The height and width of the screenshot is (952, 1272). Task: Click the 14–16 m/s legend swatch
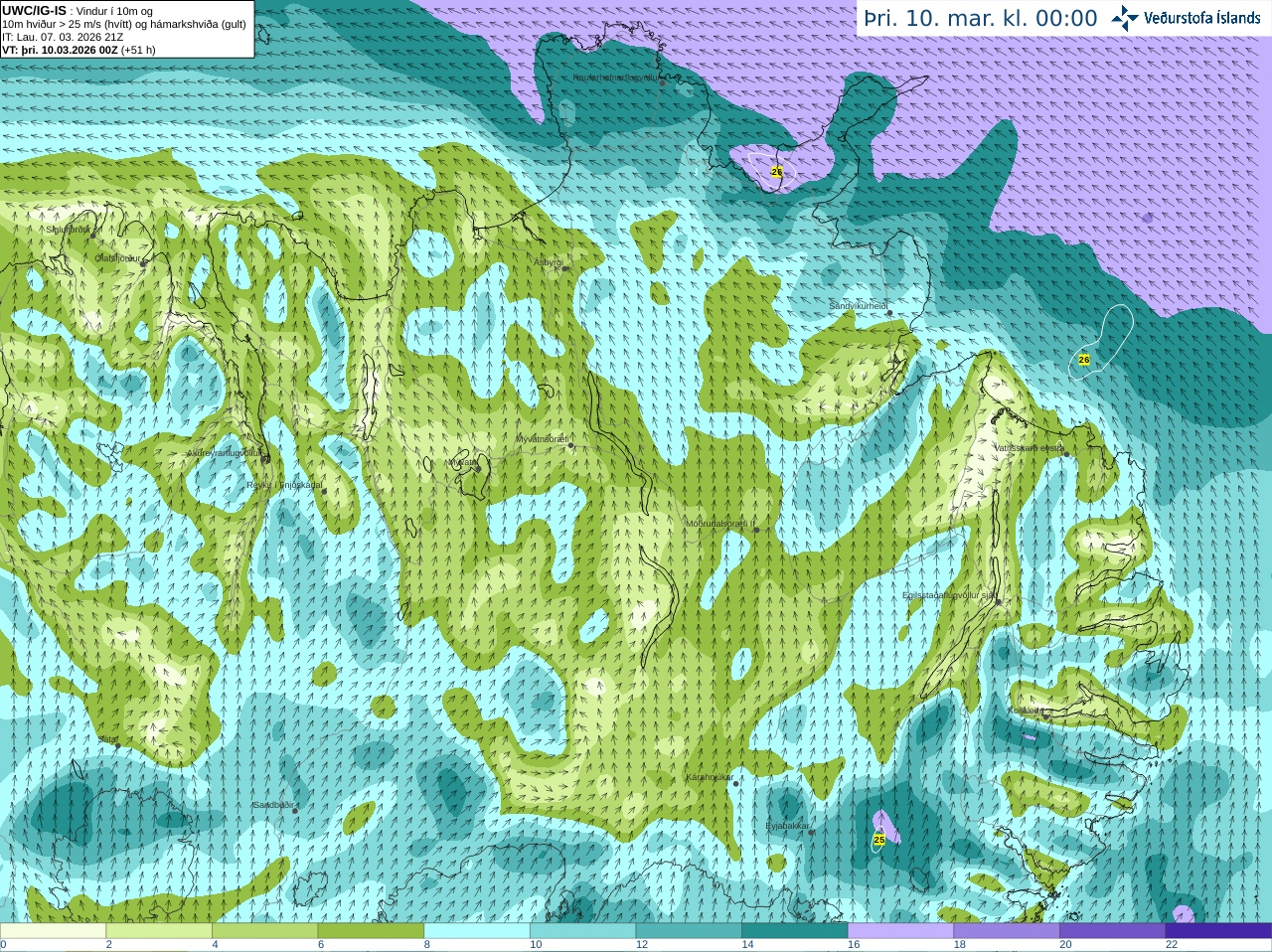795,931
